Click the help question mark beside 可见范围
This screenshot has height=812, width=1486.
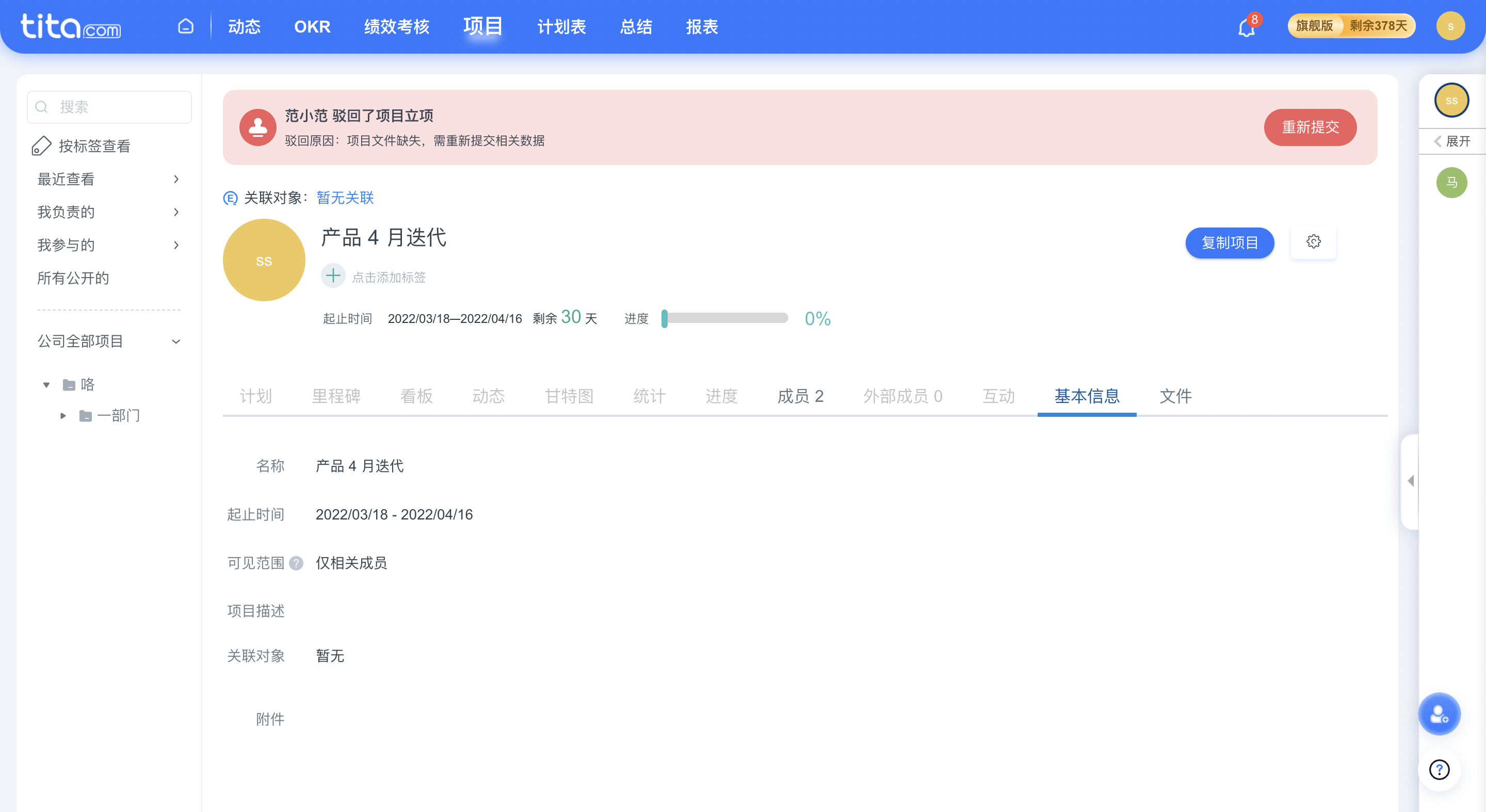(296, 563)
